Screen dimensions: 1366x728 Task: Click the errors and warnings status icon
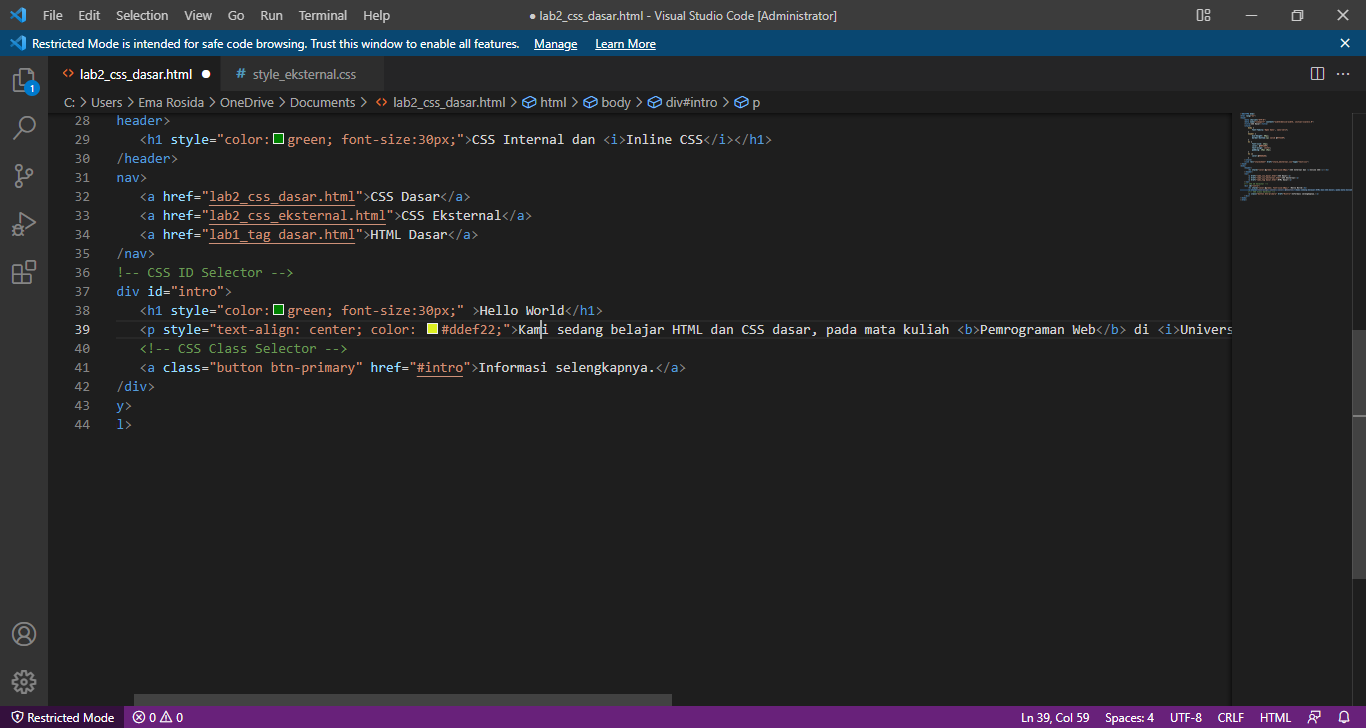coord(157,717)
